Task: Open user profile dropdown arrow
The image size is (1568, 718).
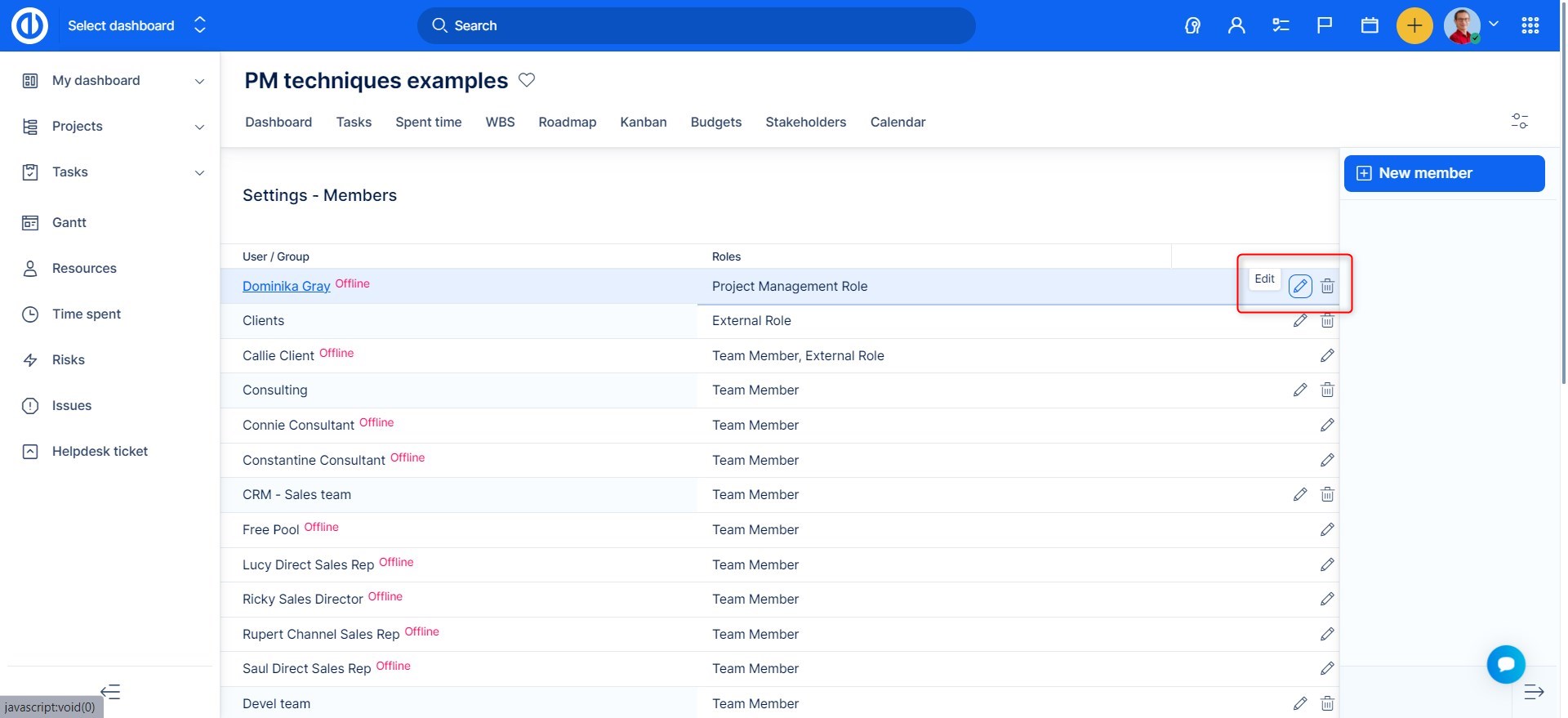Action: coord(1494,25)
